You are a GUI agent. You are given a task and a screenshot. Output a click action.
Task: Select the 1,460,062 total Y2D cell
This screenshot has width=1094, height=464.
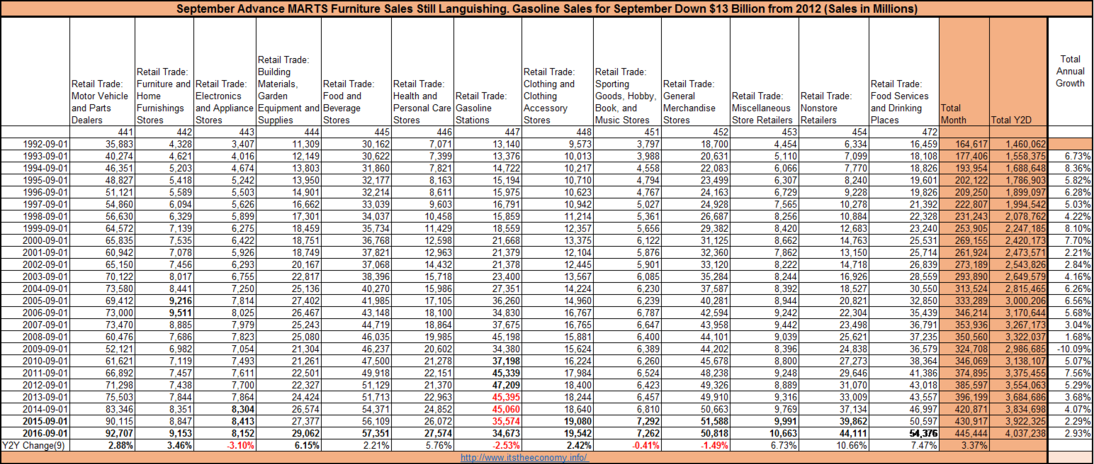(1017, 143)
